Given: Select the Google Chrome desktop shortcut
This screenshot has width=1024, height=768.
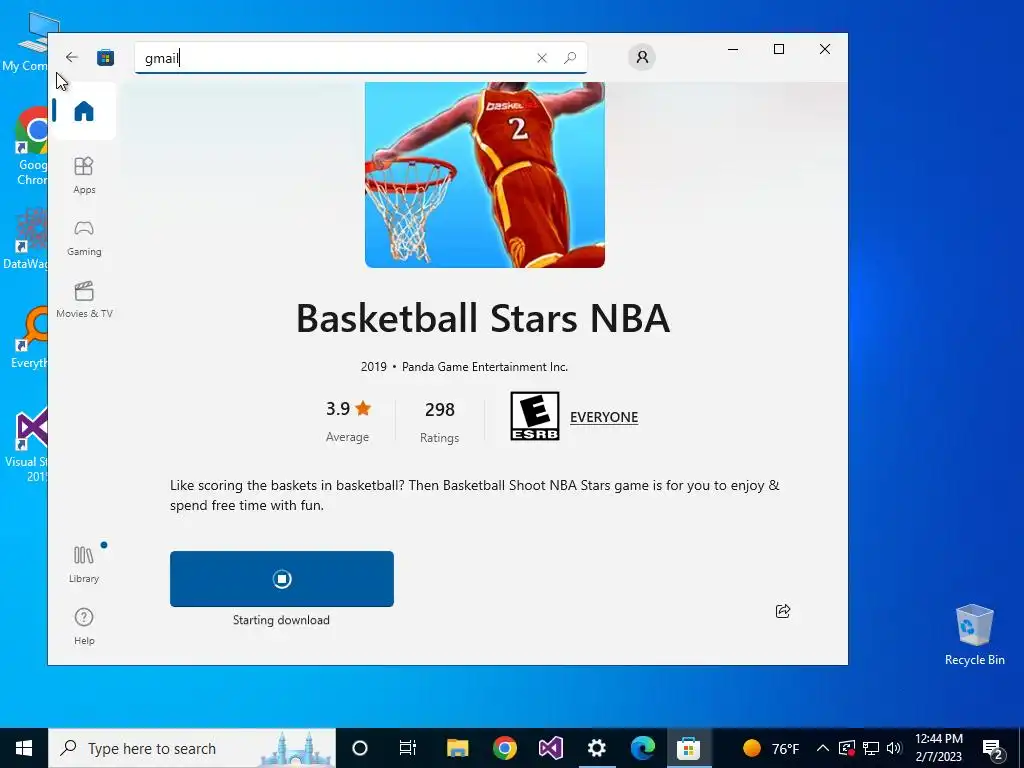Looking at the screenshot, I should pos(31,148).
